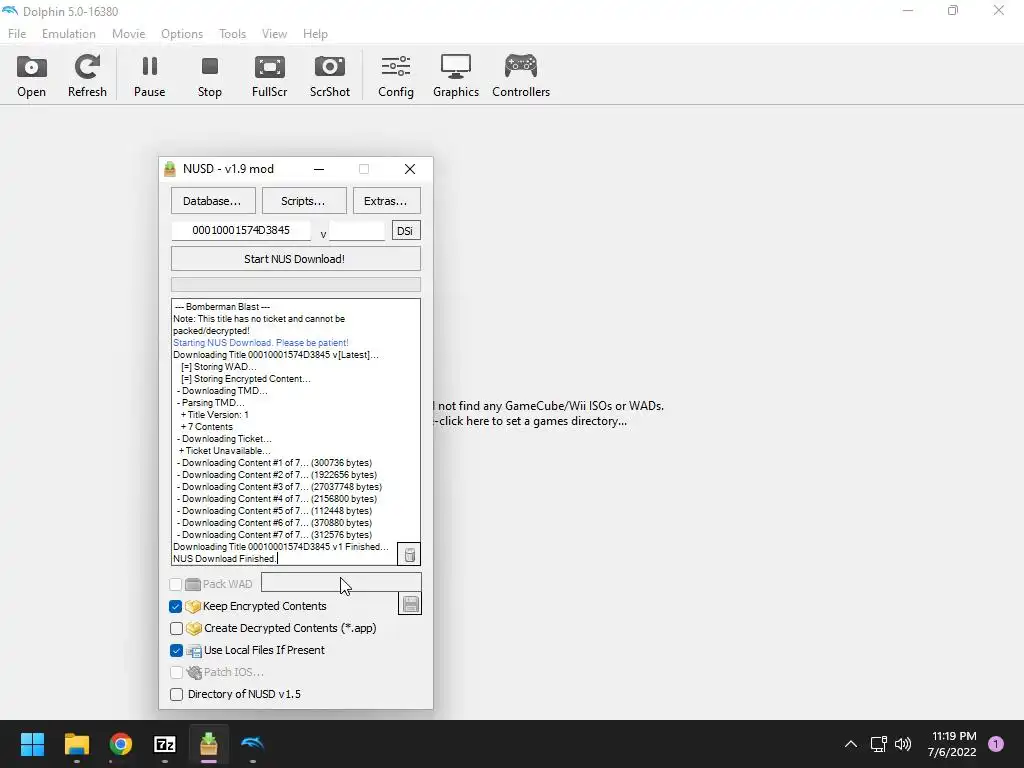This screenshot has width=1024, height=768.
Task: Open the Tools menu
Action: 232,34
